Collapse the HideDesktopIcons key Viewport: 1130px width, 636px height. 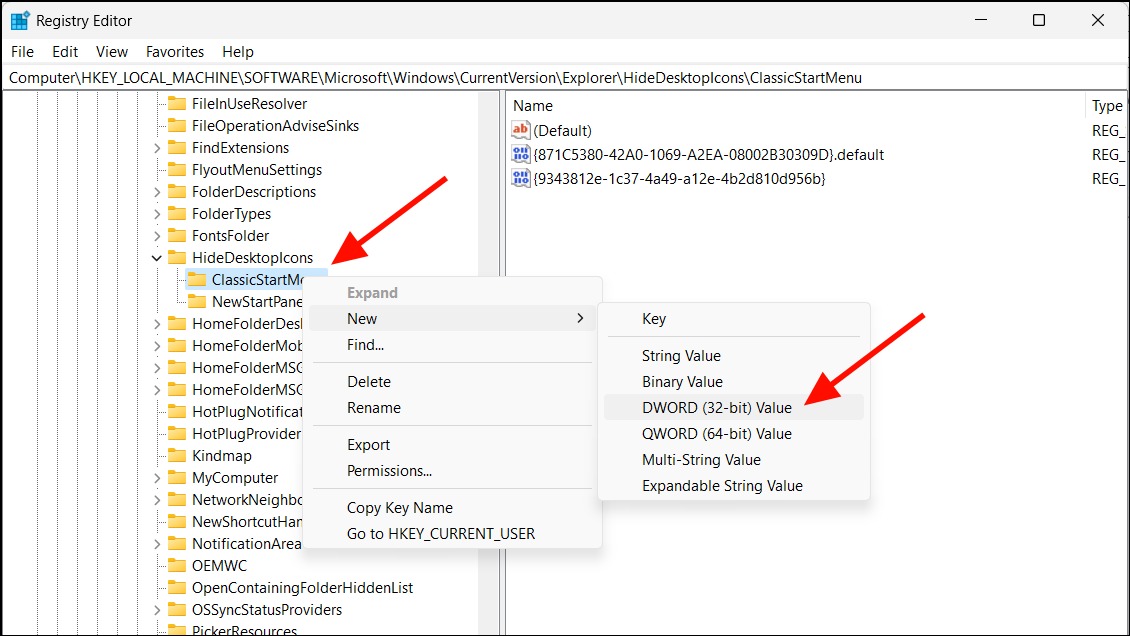(x=156, y=258)
